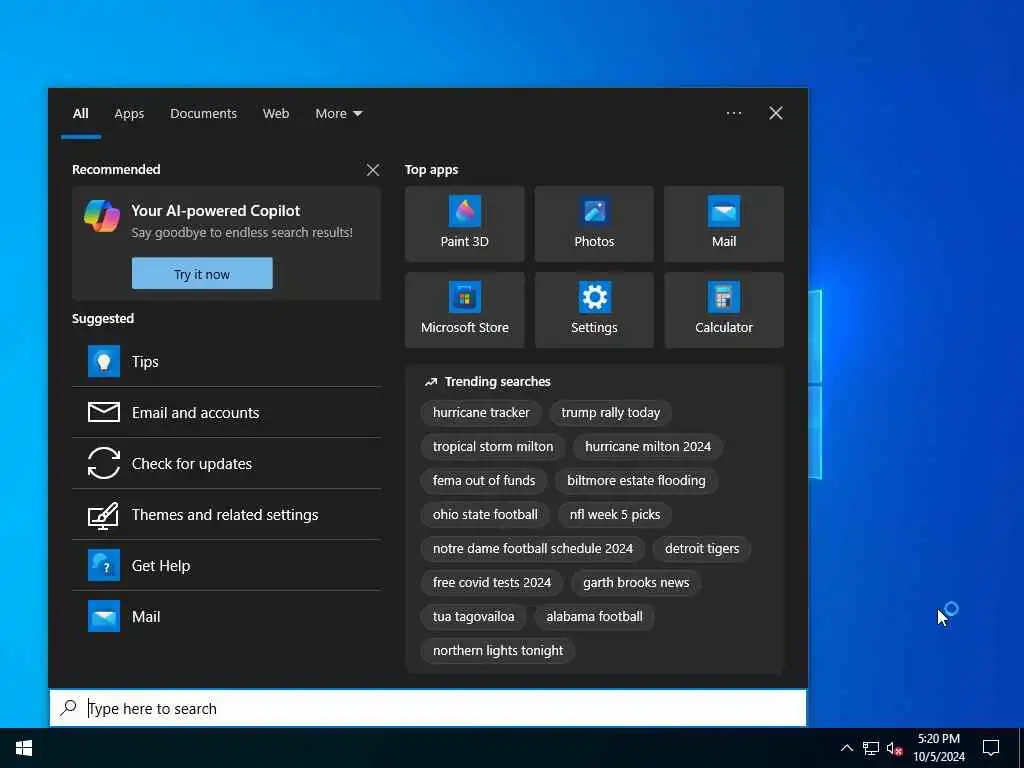Click the Tips lightbulb icon
This screenshot has height=768, width=1024.
104,362
